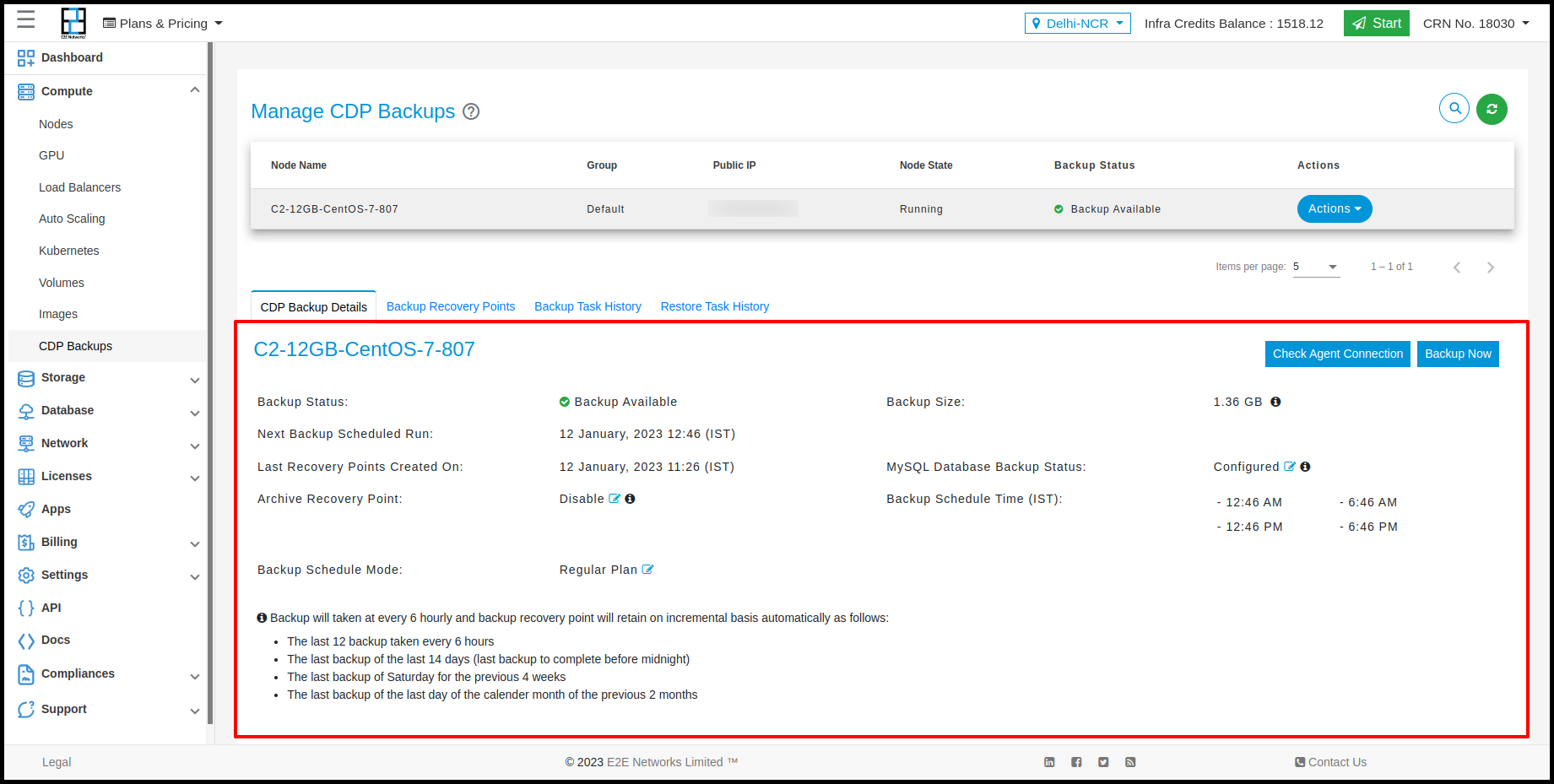Open Volumes in sidebar
Image resolution: width=1554 pixels, height=784 pixels.
(62, 283)
